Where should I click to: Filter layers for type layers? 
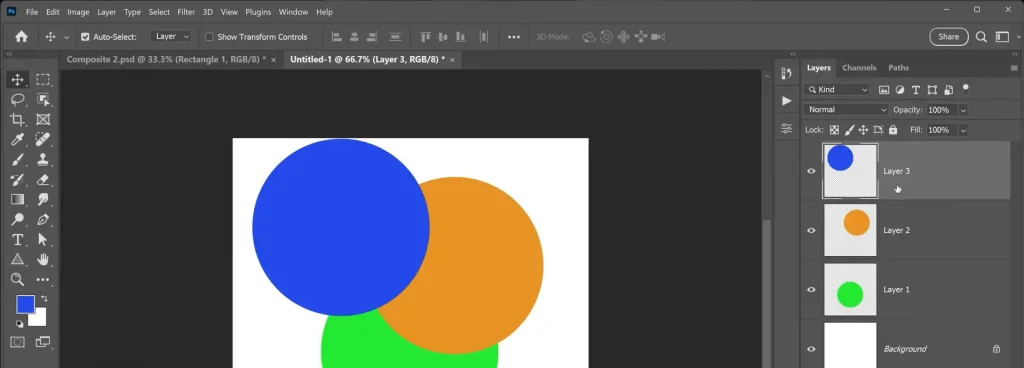(916, 89)
